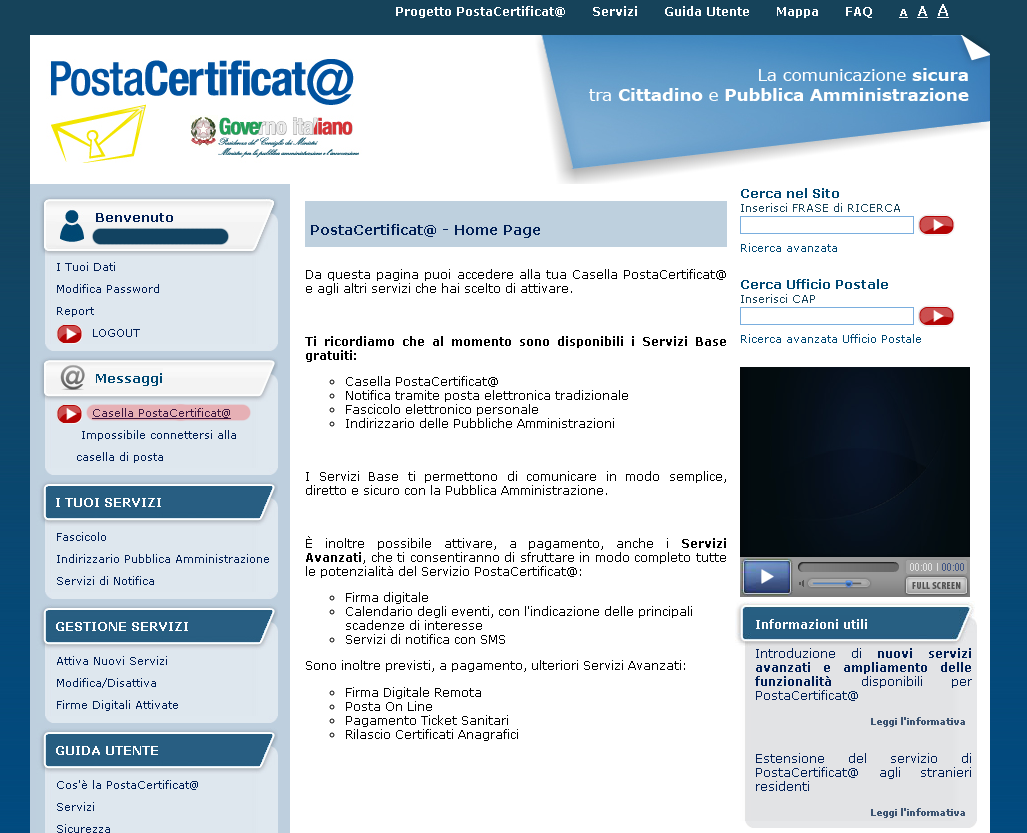The image size is (1027, 833).
Task: Click the LOGOUT link
Action: (116, 333)
